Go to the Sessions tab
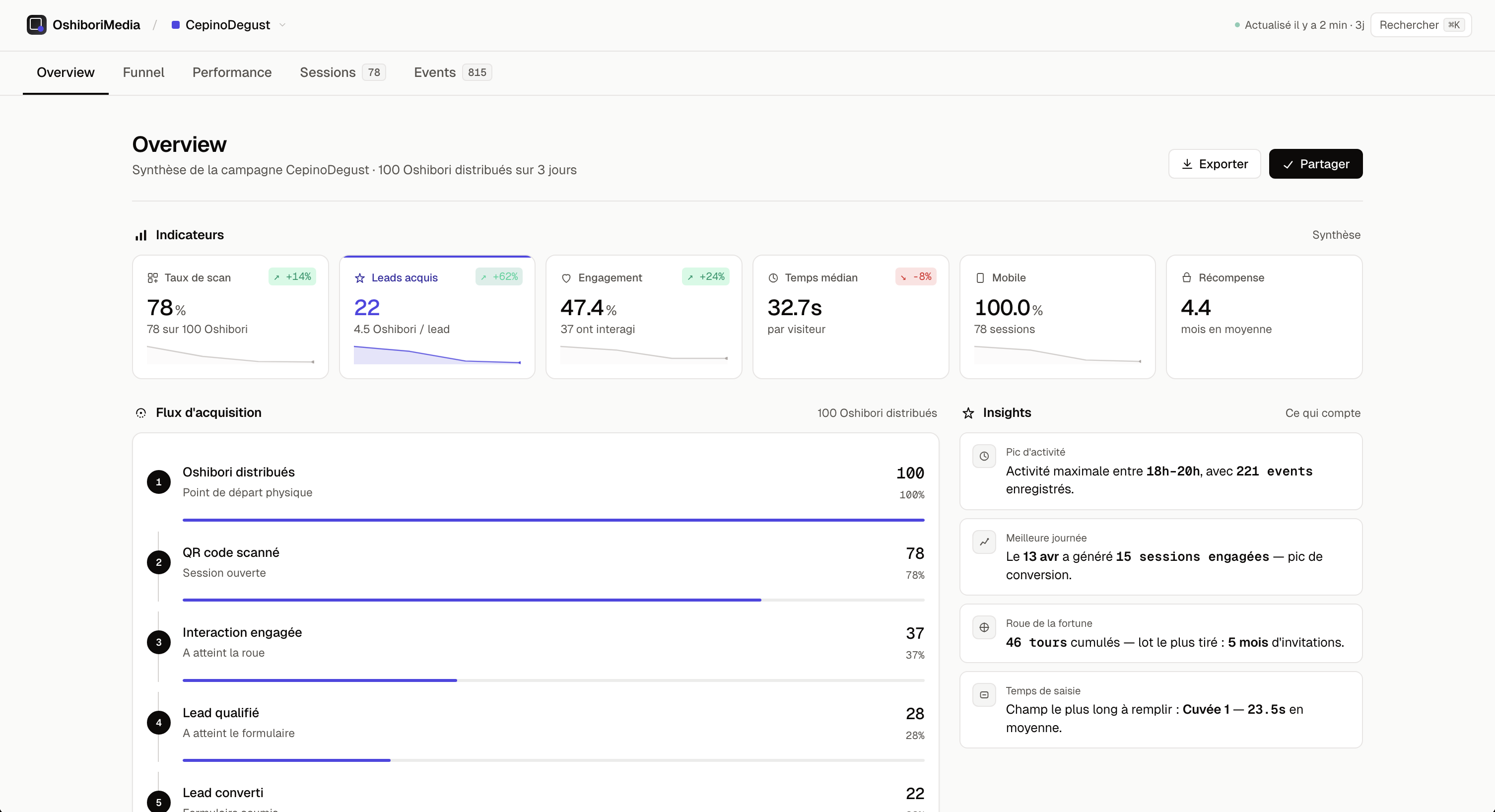The width and height of the screenshot is (1495, 812). 342,72
